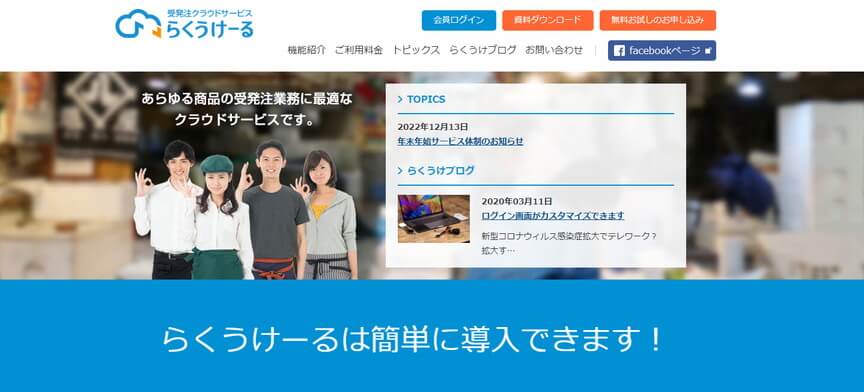
Task: Go to ご利用料金 page
Action: (359, 50)
